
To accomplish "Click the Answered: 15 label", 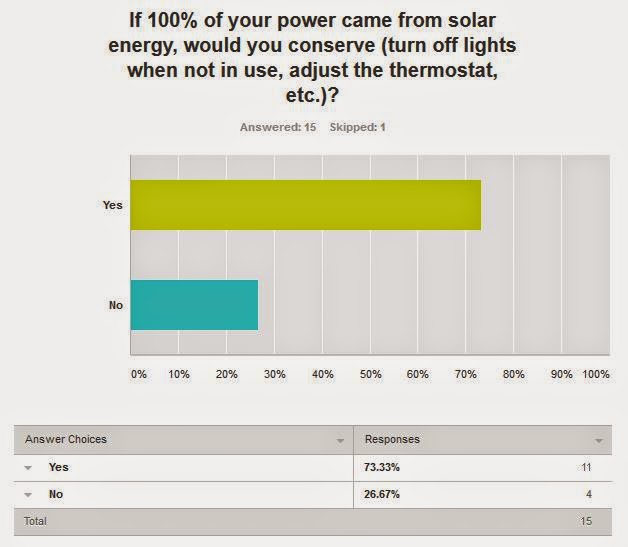I will point(278,127).
